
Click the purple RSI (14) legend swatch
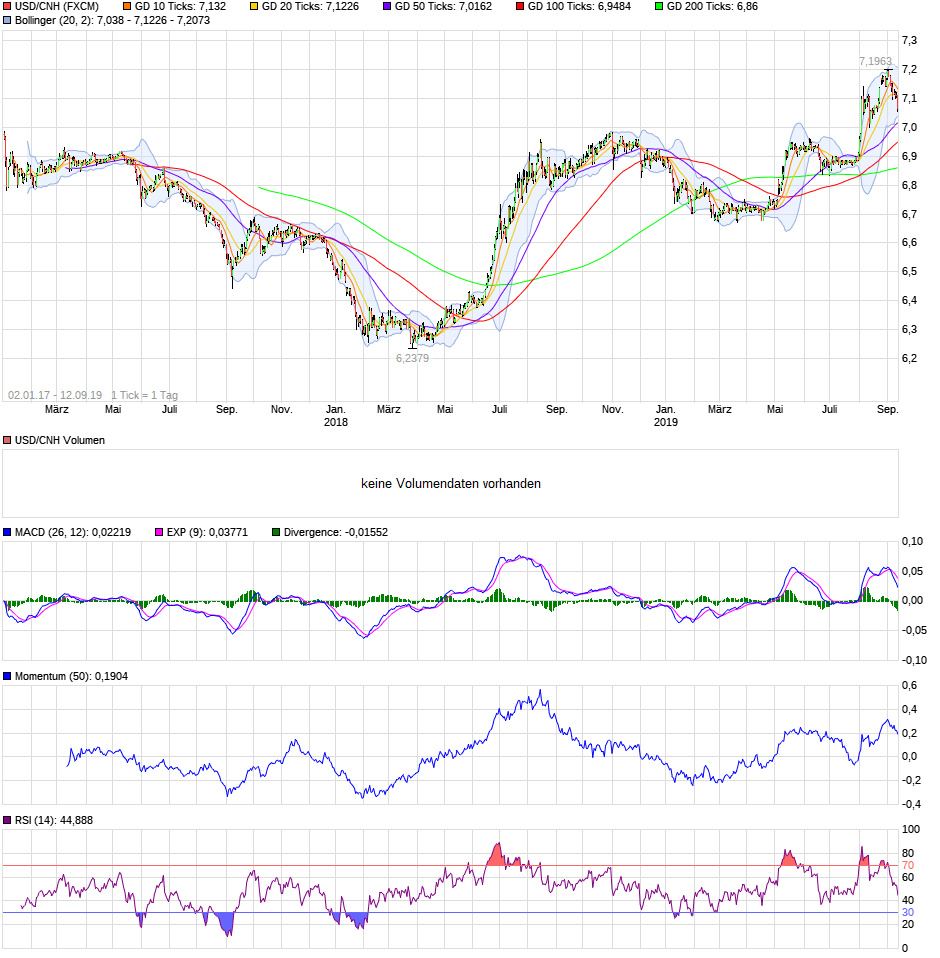[7, 821]
